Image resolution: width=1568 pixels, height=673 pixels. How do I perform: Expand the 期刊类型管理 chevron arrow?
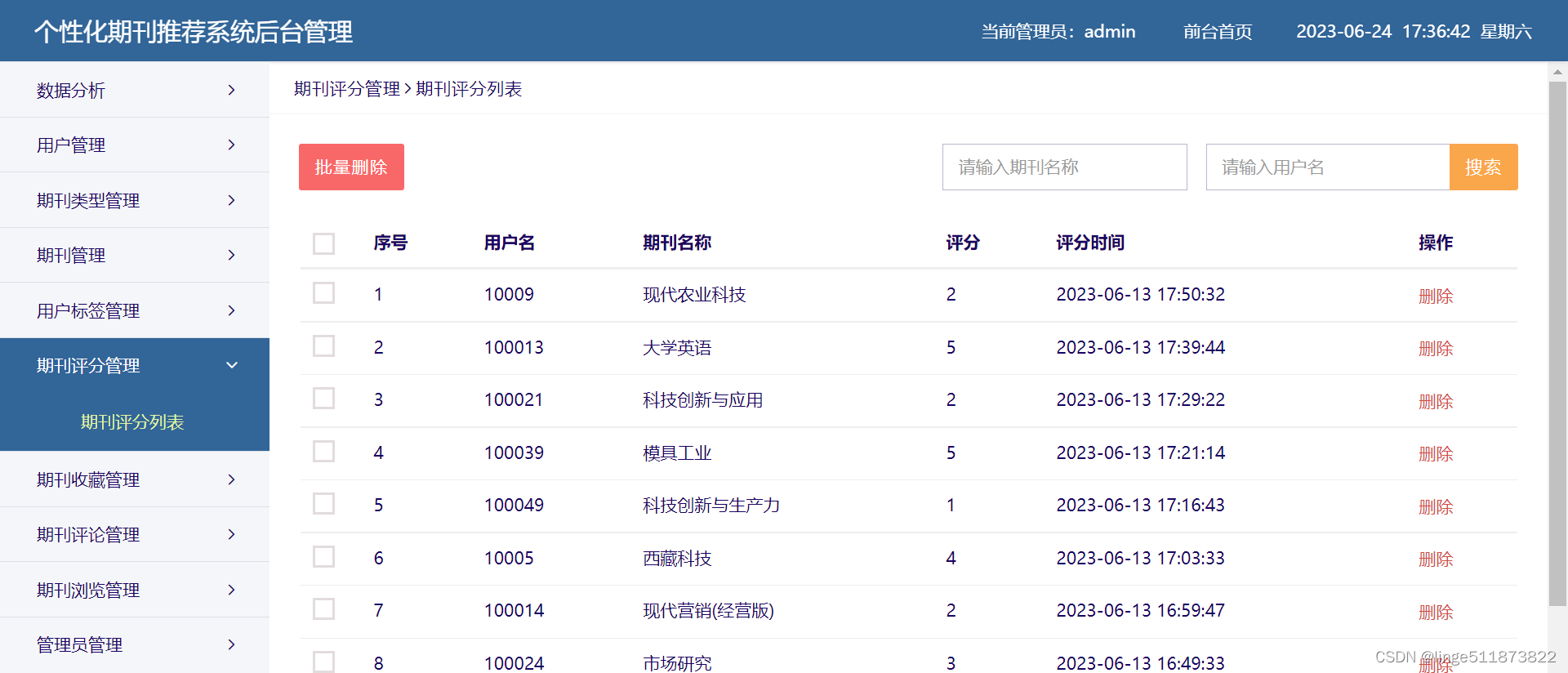click(232, 200)
